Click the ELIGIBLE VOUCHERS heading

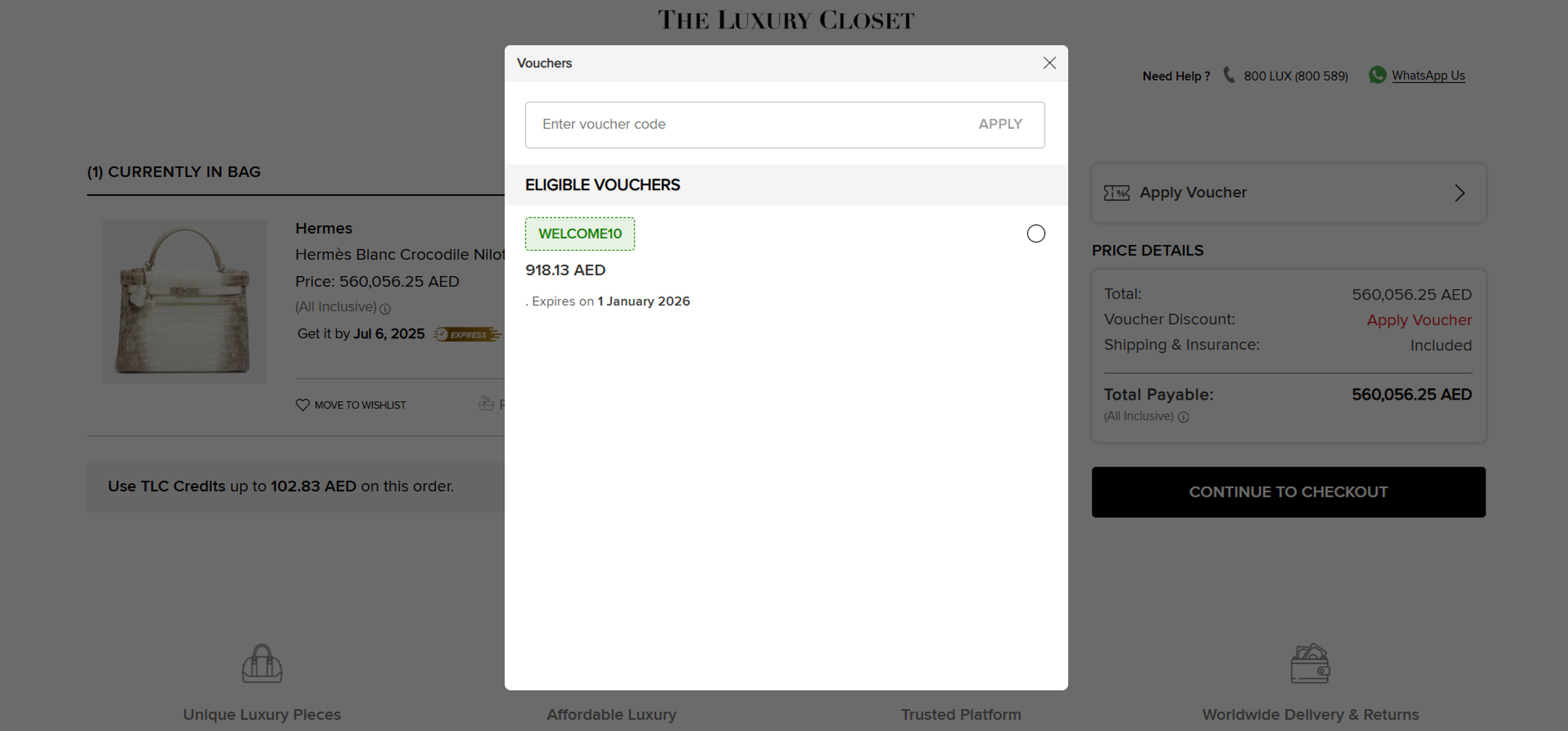(602, 185)
